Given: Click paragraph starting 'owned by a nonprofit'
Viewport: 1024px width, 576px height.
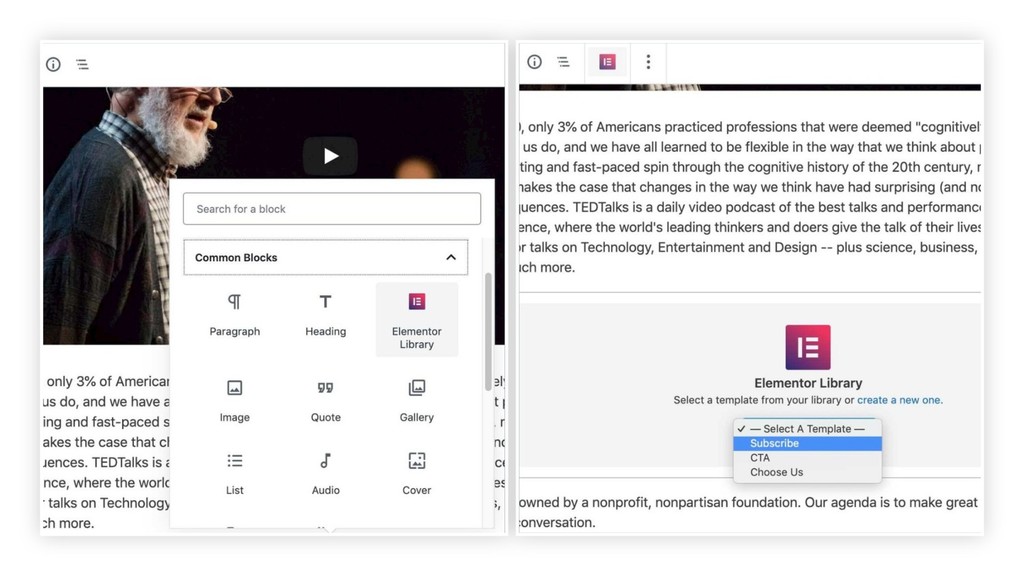Looking at the screenshot, I should (x=749, y=512).
